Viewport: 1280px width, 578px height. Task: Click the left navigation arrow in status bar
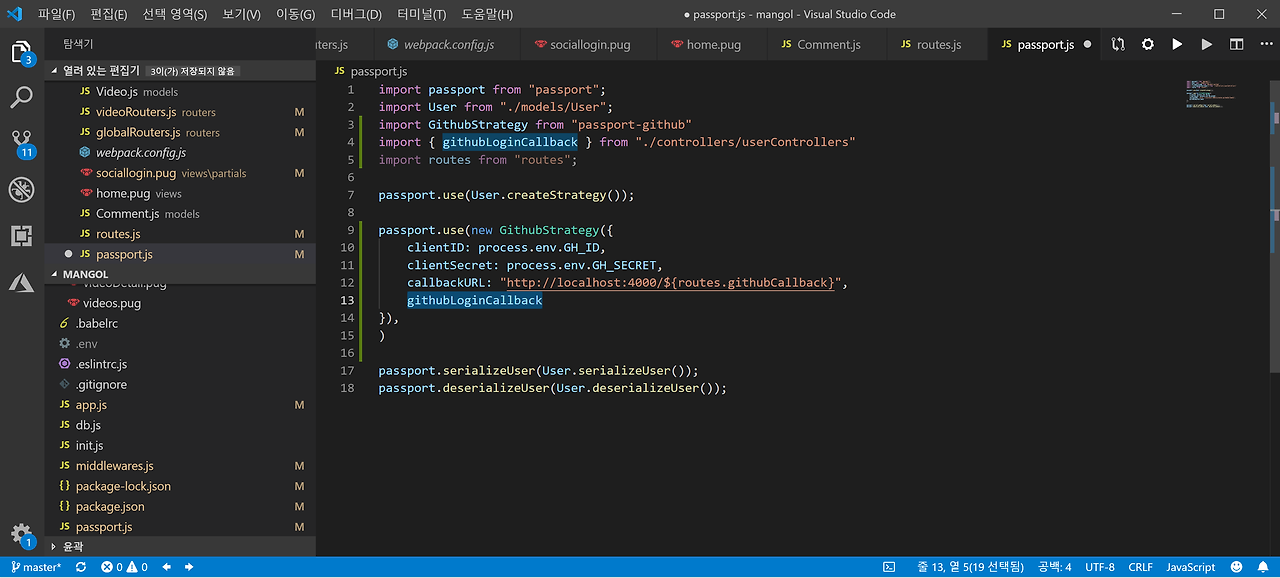click(x=167, y=567)
